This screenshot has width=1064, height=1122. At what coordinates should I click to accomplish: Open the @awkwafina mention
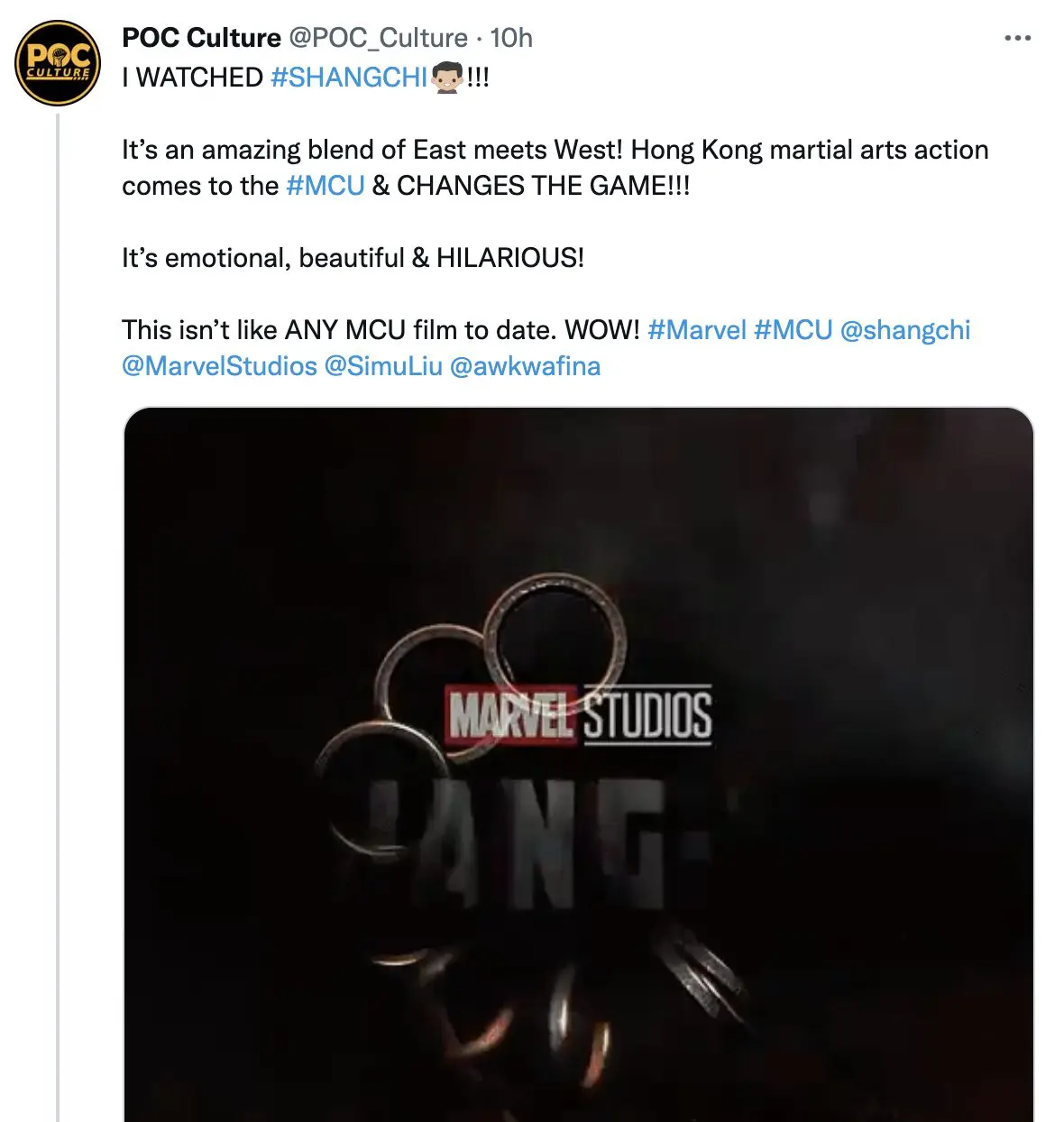pyautogui.click(x=525, y=366)
